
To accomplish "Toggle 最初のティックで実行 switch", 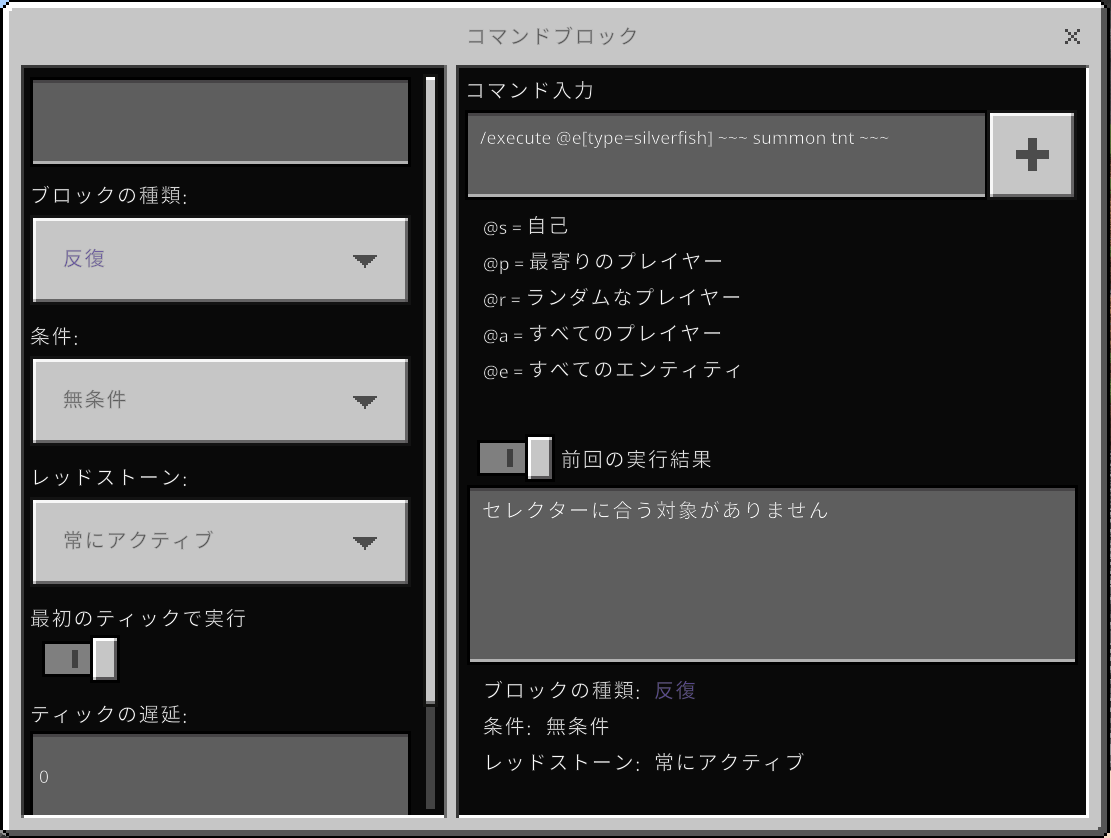I will [80, 659].
